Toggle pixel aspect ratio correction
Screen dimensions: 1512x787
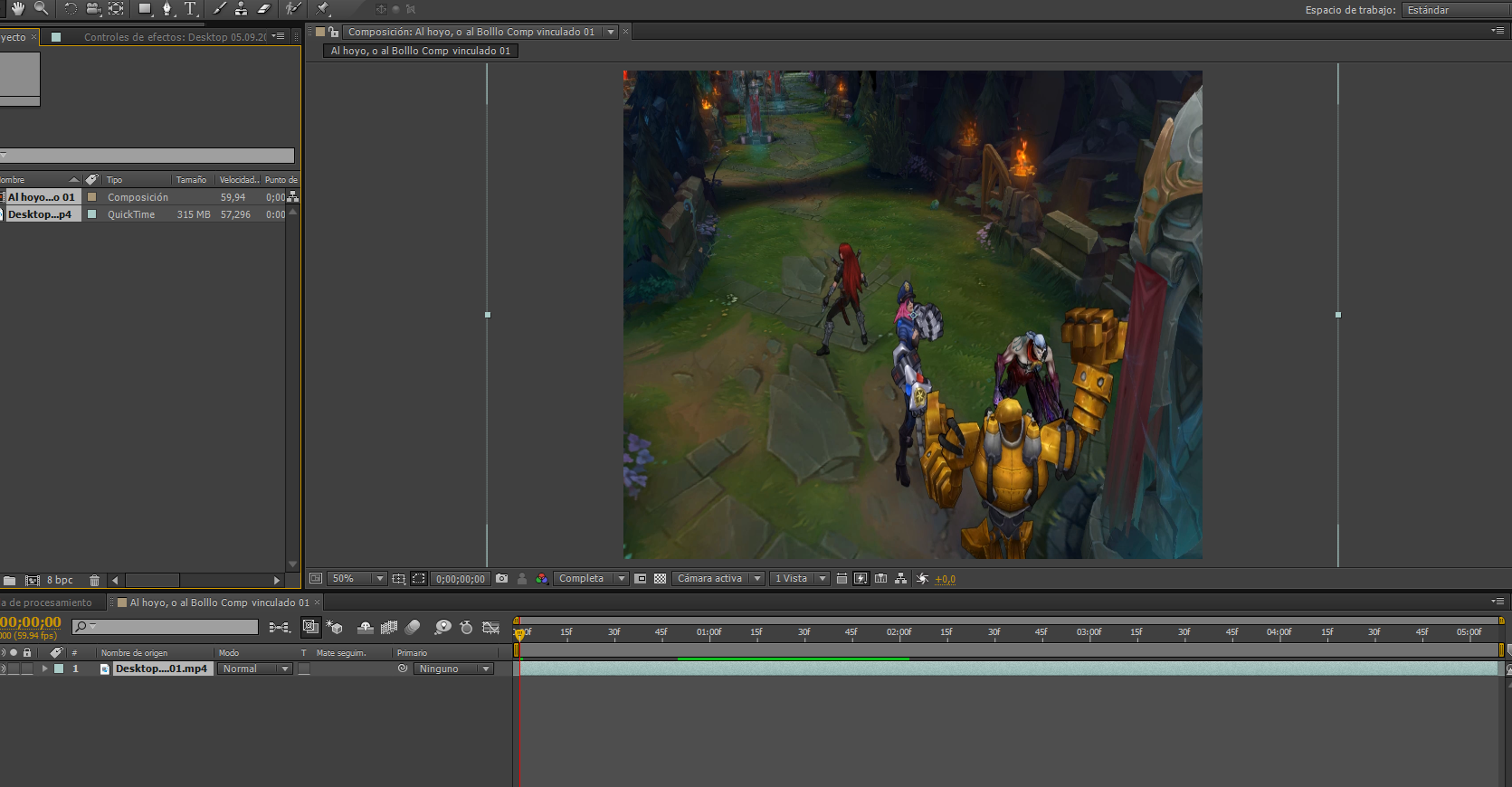pyautogui.click(x=842, y=579)
